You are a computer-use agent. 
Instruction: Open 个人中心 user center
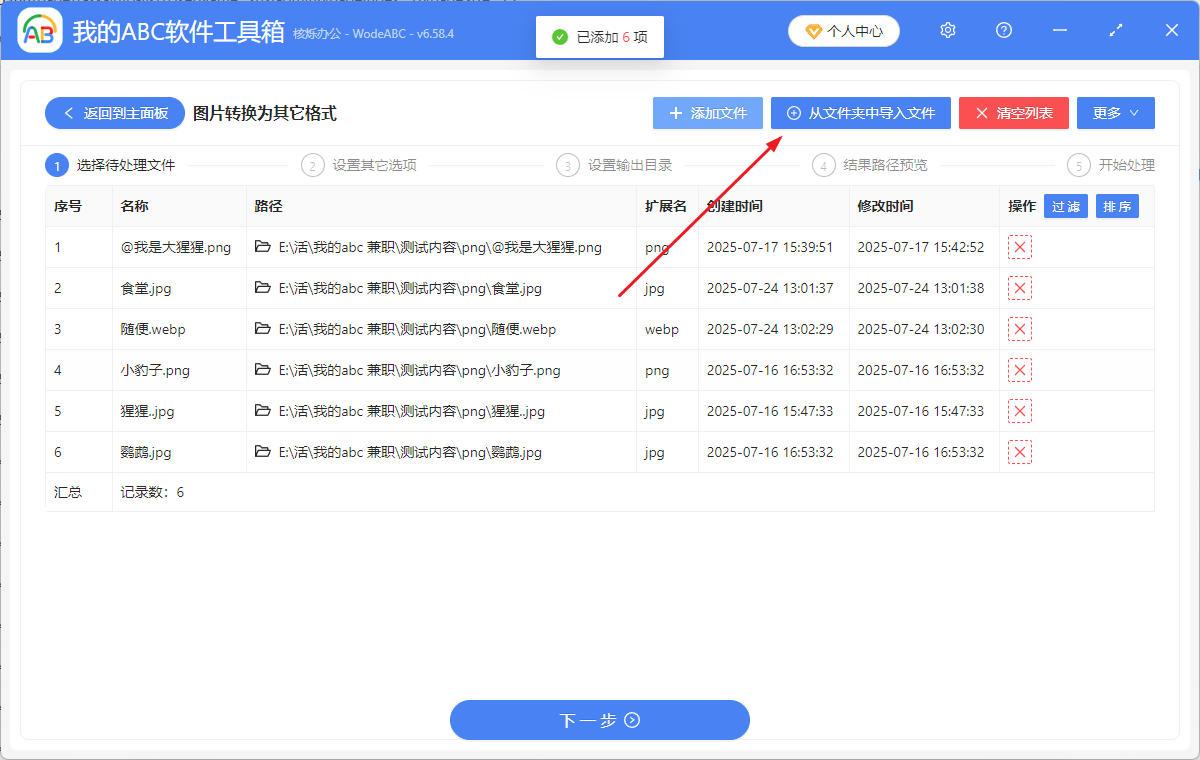click(843, 31)
